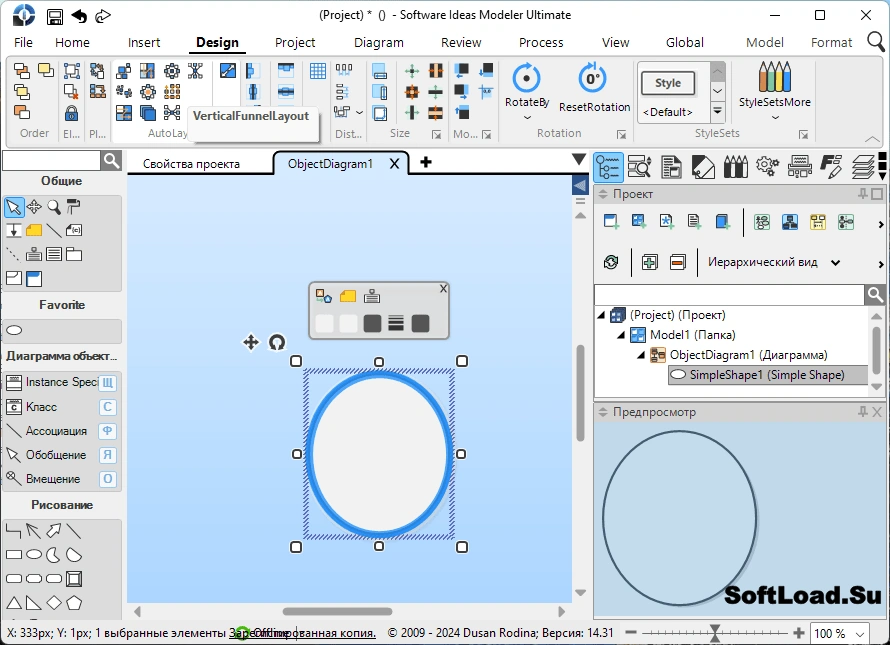Close the ObjectDiagram1 tab
This screenshot has height=645, width=890.
click(394, 164)
